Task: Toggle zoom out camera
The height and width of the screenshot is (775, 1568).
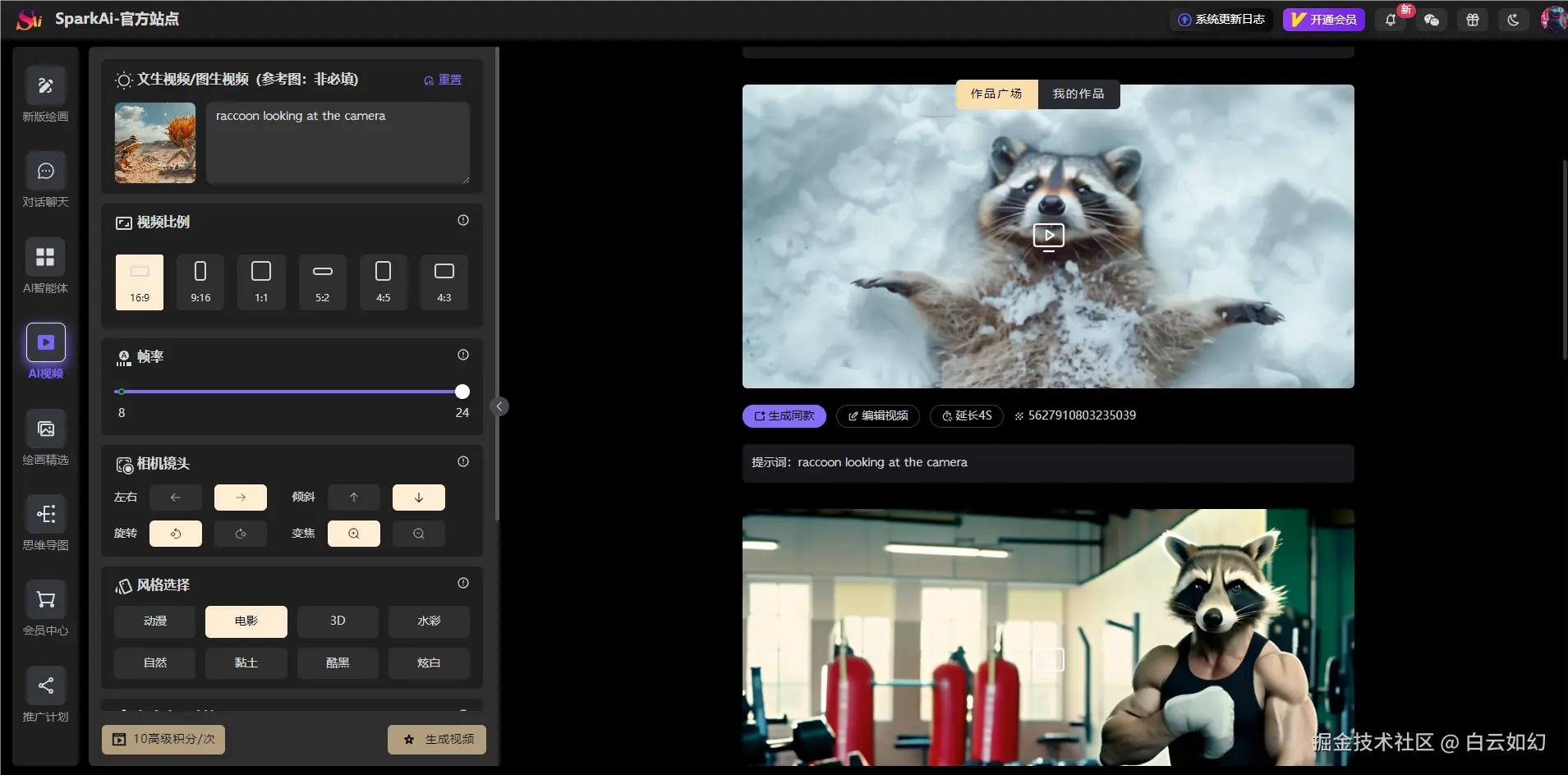Action: pos(419,534)
